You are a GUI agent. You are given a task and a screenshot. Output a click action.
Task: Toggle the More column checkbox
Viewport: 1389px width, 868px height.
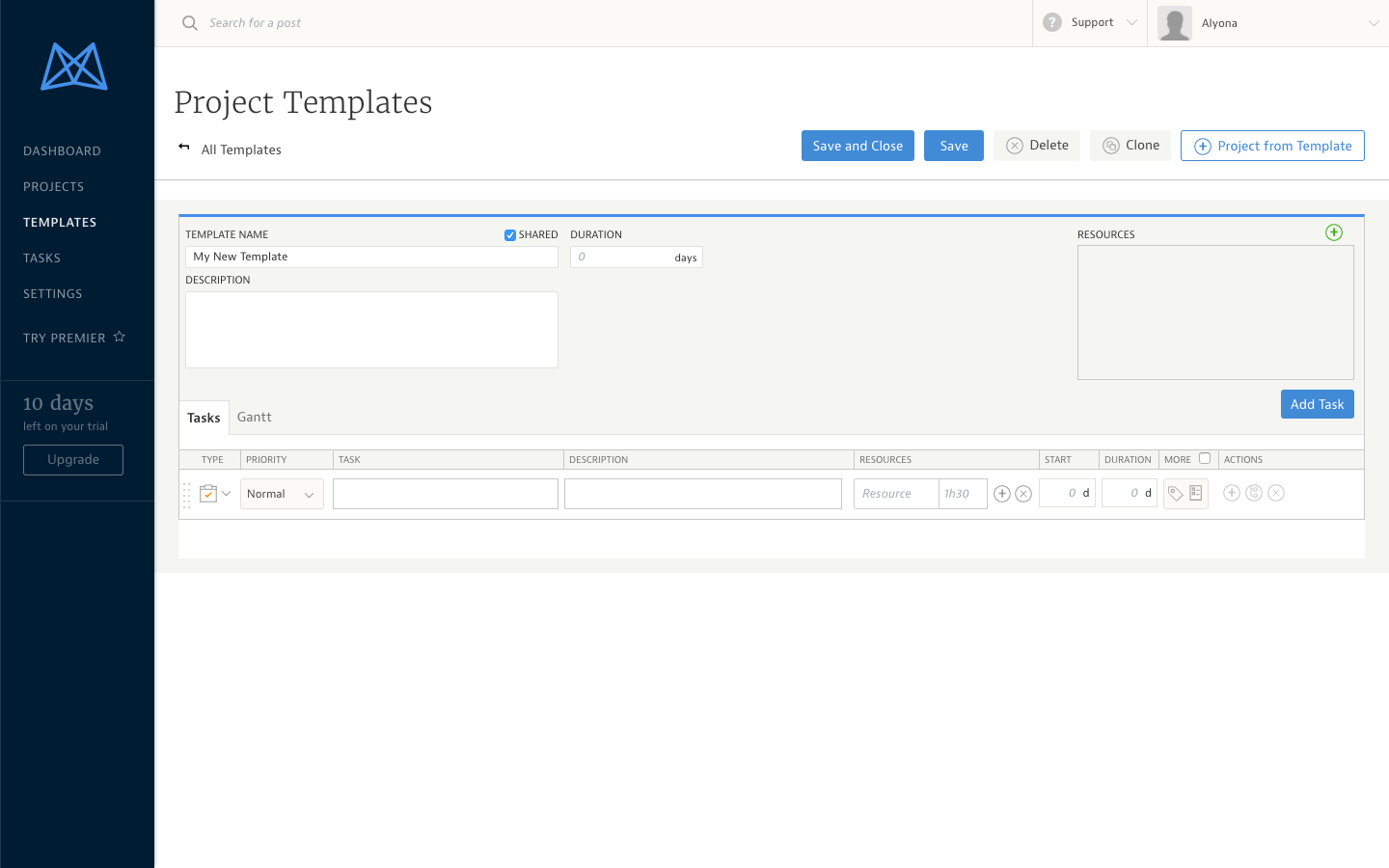click(x=1205, y=458)
